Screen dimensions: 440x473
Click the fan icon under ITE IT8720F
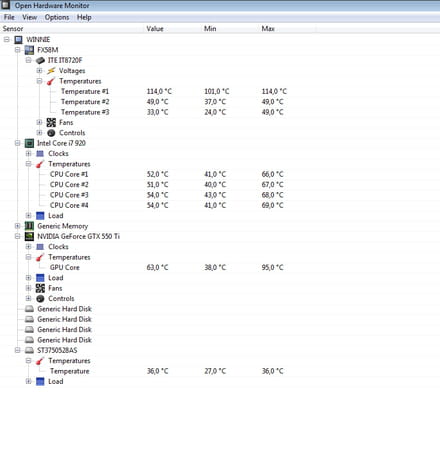point(51,123)
